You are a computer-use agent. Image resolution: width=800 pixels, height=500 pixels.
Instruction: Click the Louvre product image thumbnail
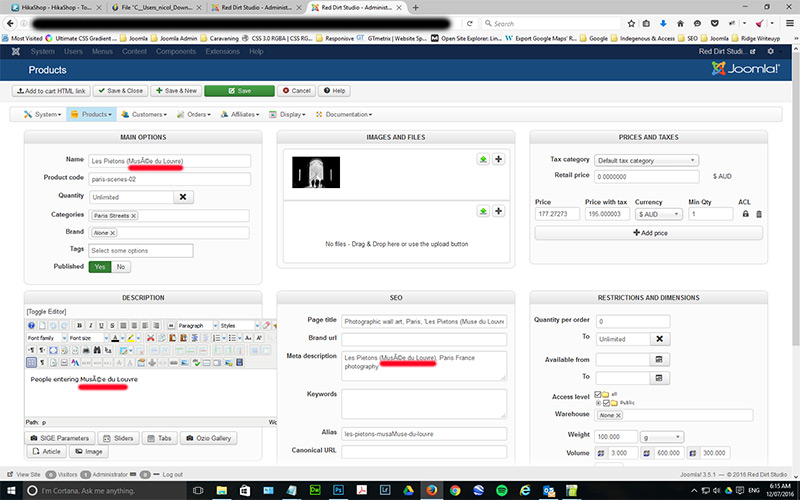coord(316,172)
